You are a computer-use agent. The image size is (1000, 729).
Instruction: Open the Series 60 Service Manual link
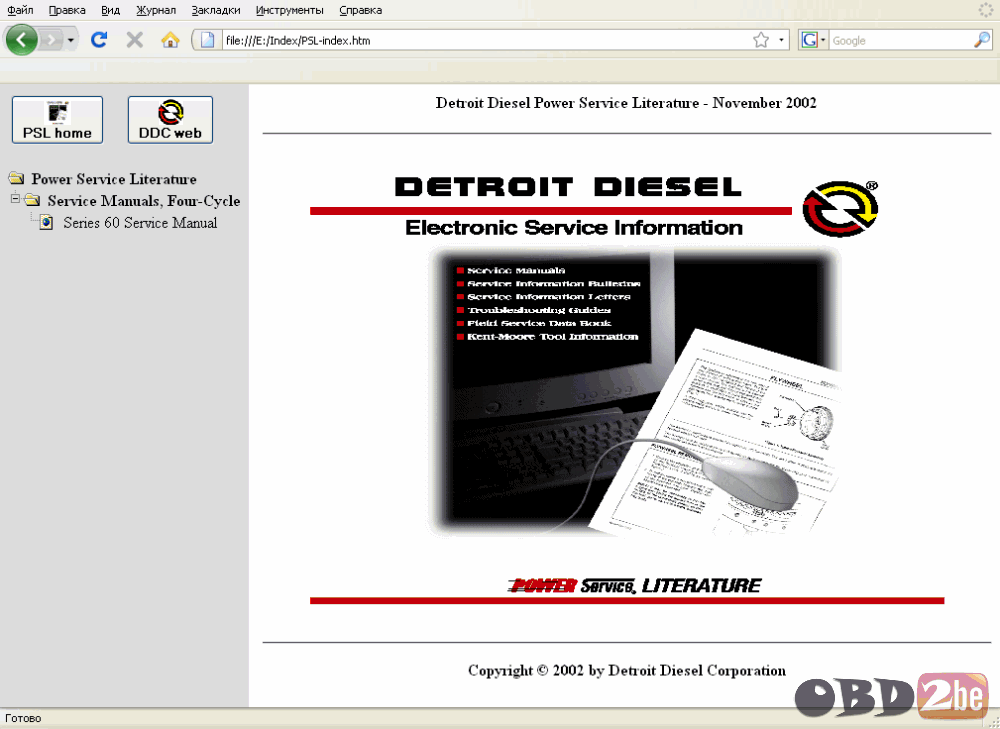click(140, 223)
